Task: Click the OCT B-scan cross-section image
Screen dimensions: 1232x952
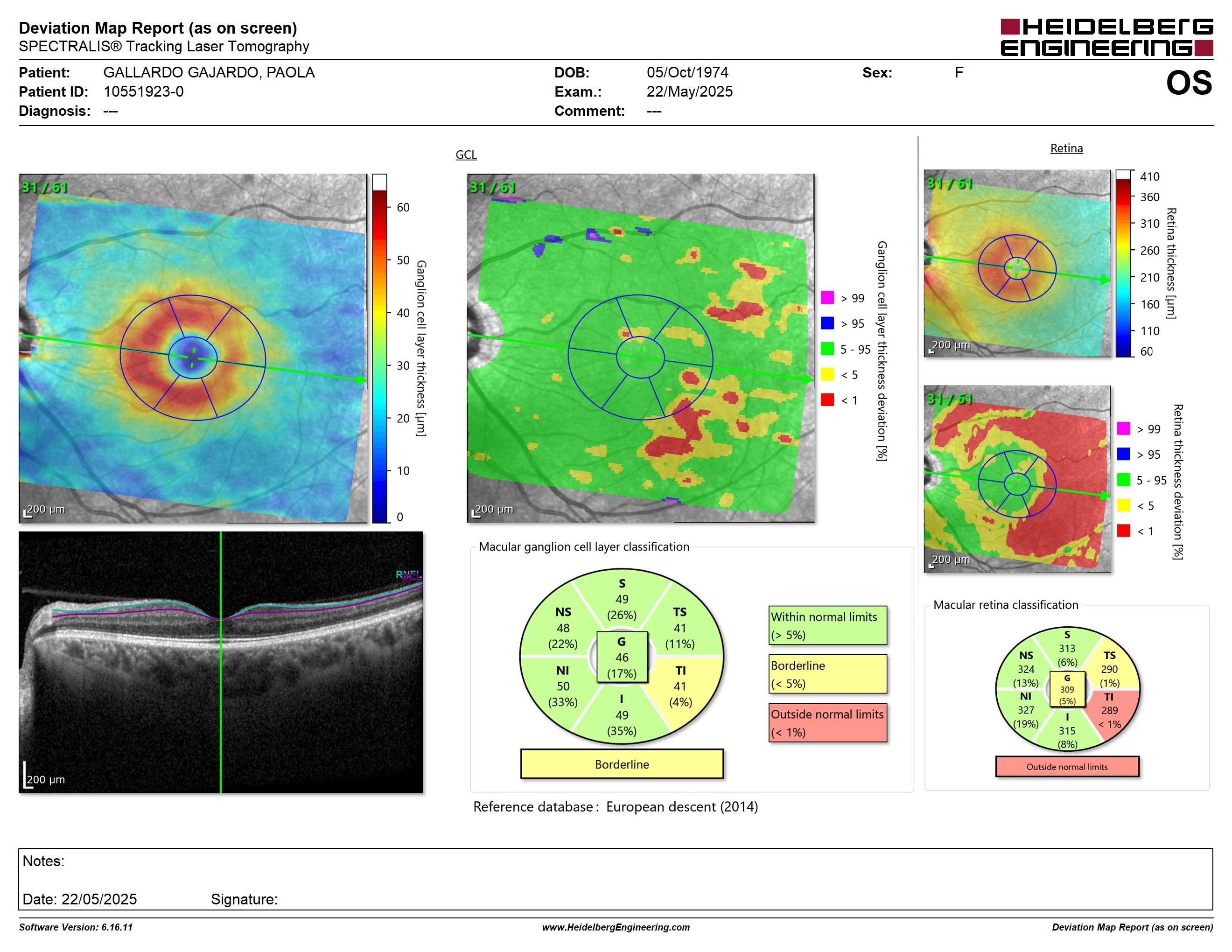Action: [221, 662]
